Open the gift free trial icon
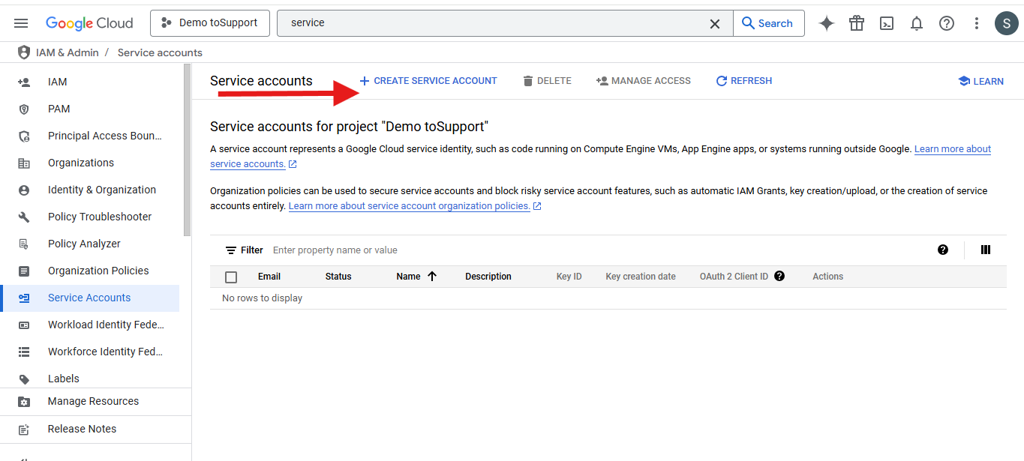 pyautogui.click(x=856, y=23)
